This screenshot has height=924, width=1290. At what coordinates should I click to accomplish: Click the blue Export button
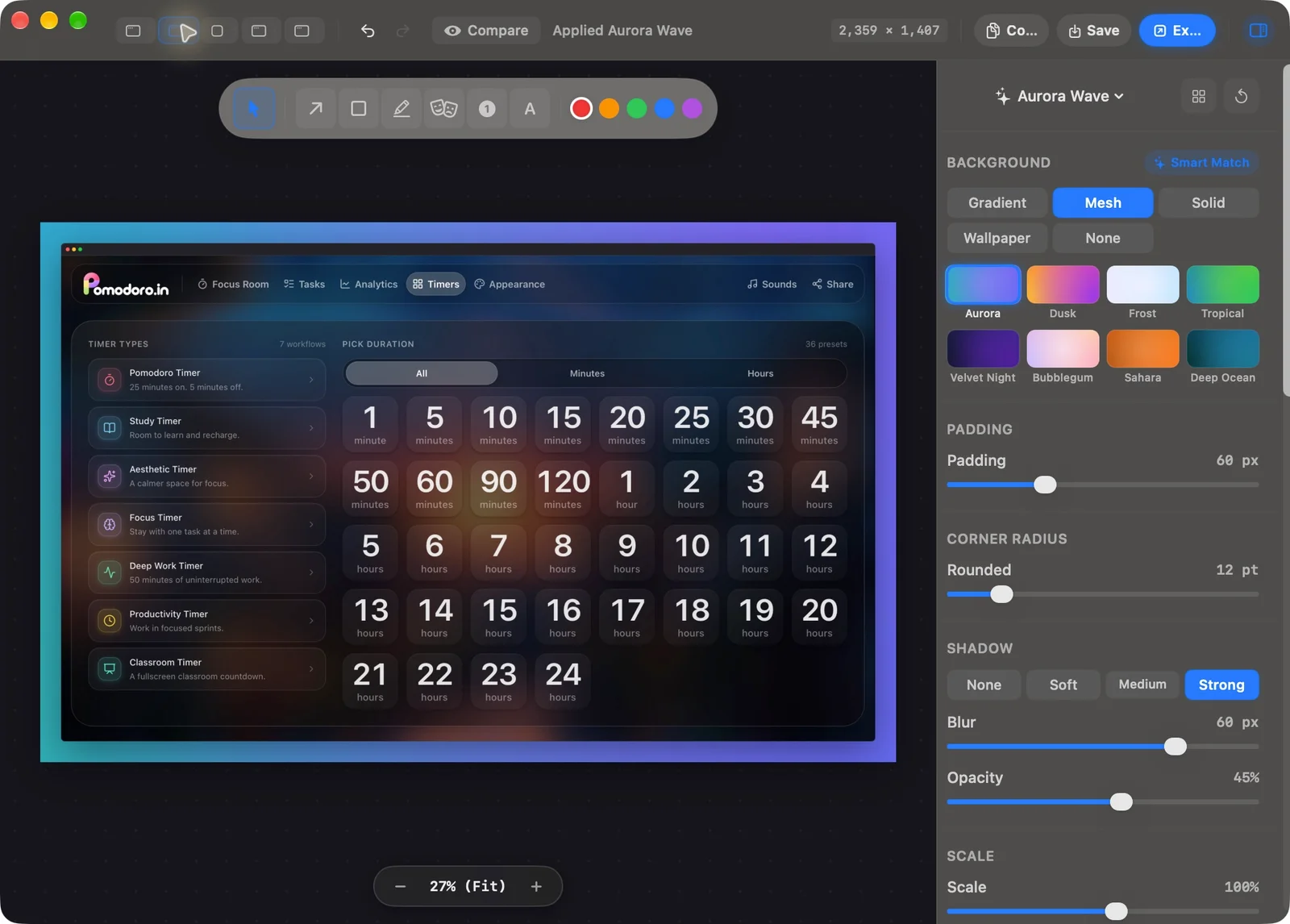1177,31
